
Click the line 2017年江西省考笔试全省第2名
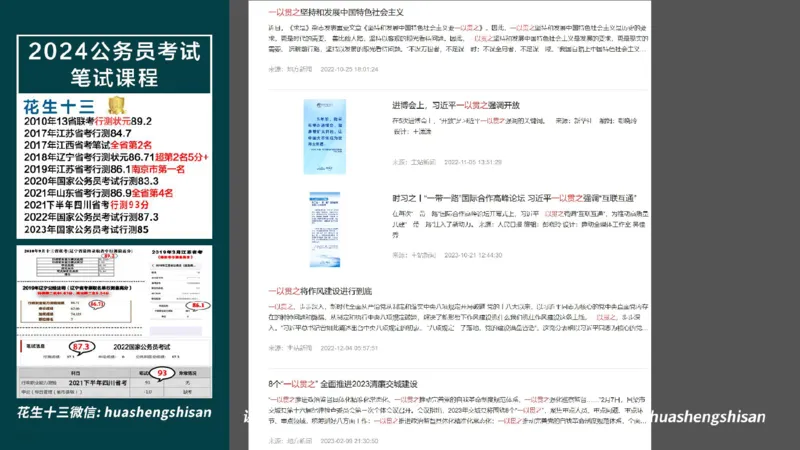pyautogui.click(x=88, y=145)
